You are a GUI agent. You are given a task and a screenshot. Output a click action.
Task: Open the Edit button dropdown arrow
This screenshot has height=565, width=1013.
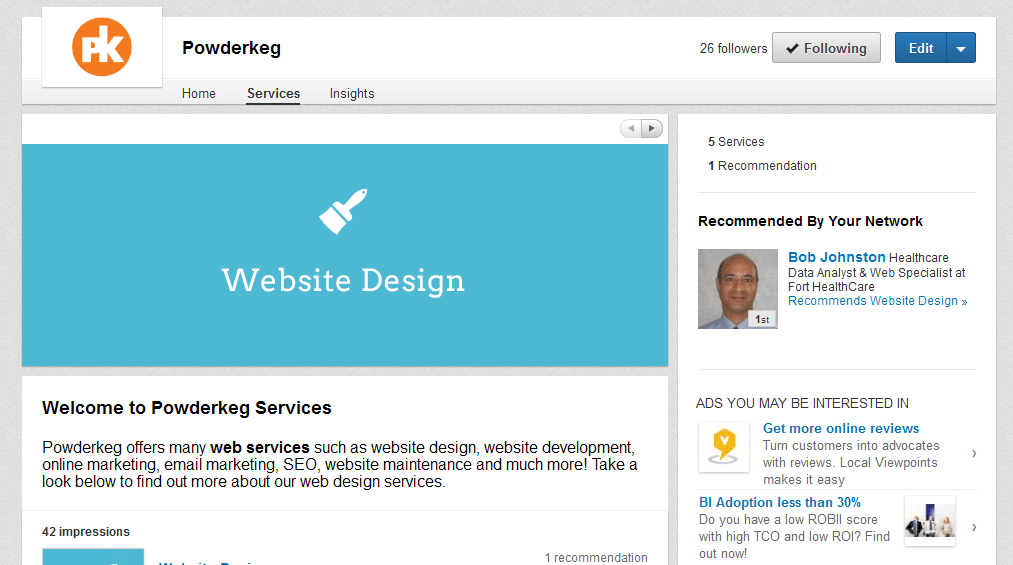pyautogui.click(x=961, y=48)
